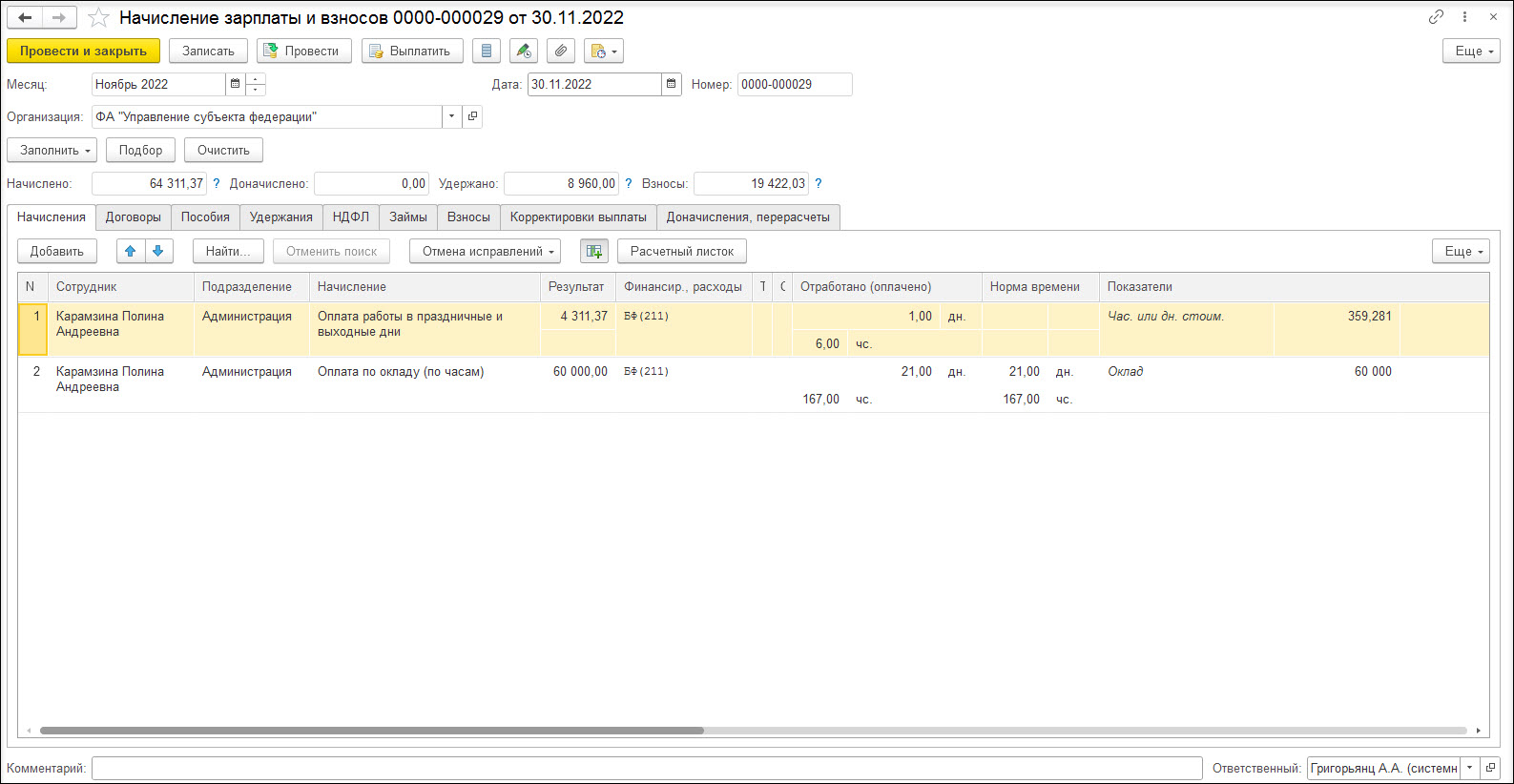
Task: Add document to favorites with star icon
Action: [x=98, y=17]
